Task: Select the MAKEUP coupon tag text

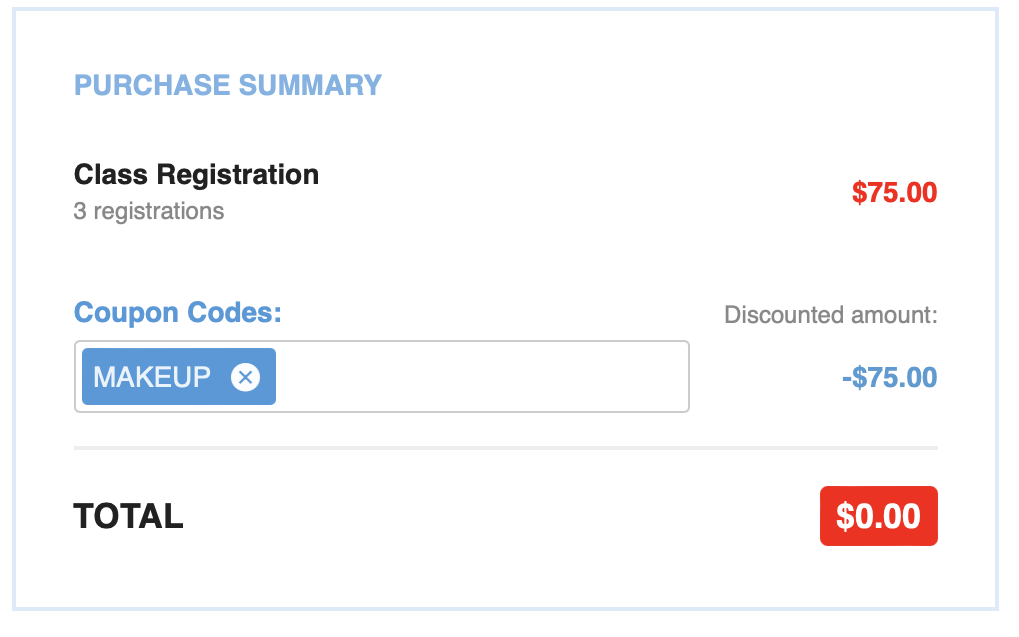Action: click(x=152, y=377)
